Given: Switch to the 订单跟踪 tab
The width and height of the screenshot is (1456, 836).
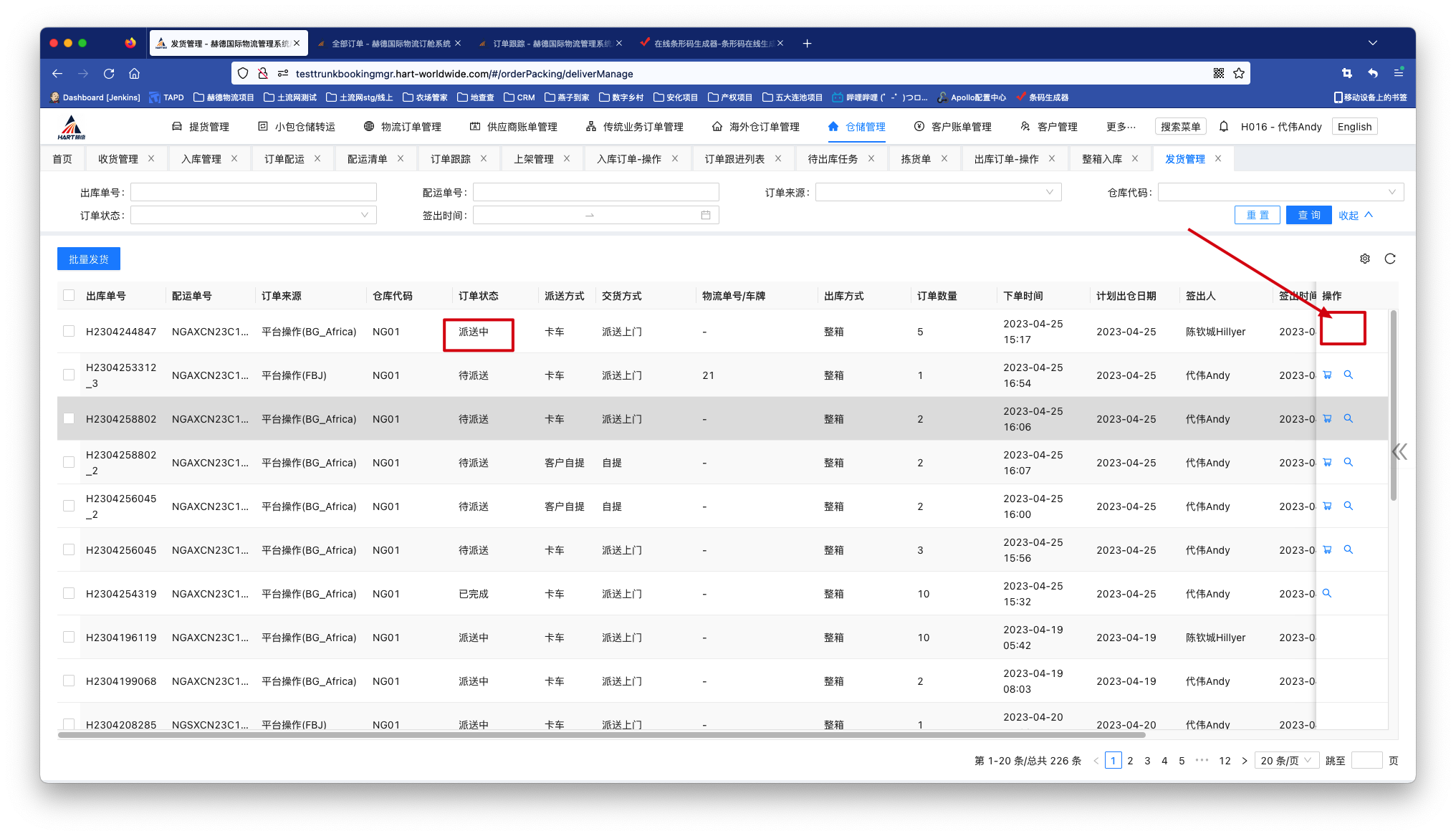Looking at the screenshot, I should click(x=450, y=158).
